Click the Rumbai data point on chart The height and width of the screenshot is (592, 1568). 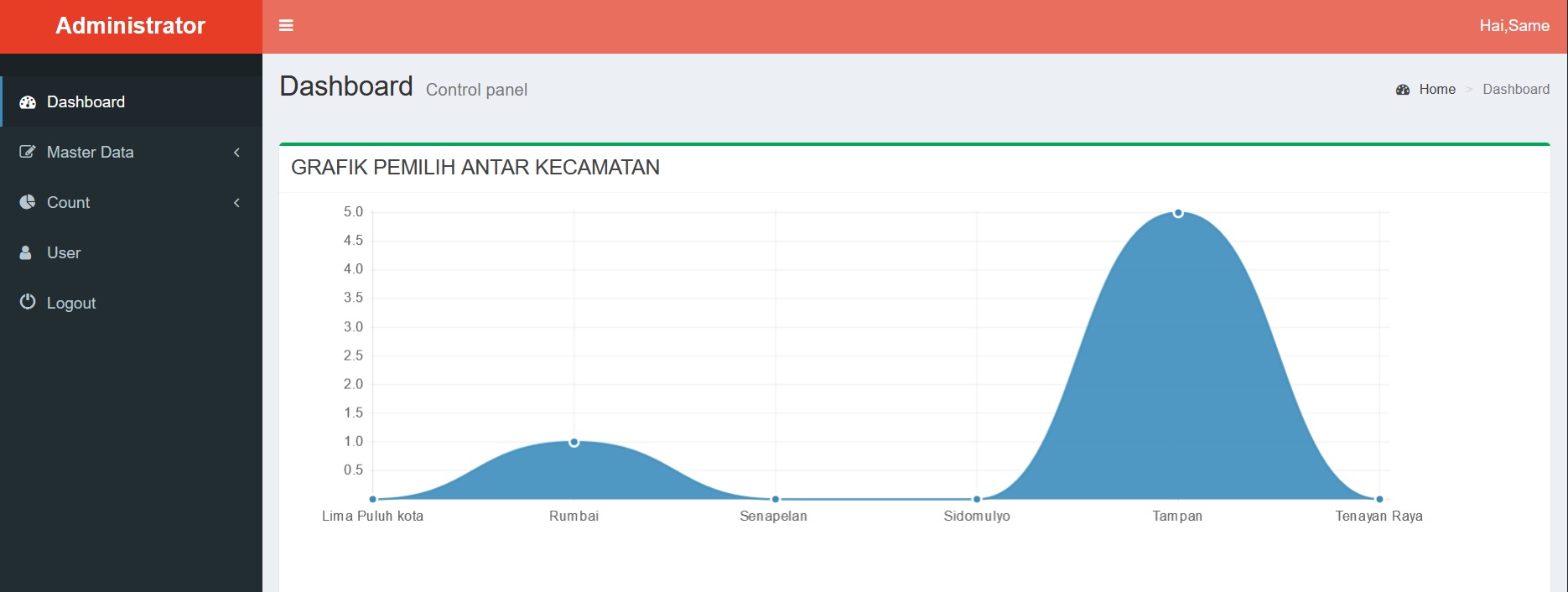pos(574,442)
